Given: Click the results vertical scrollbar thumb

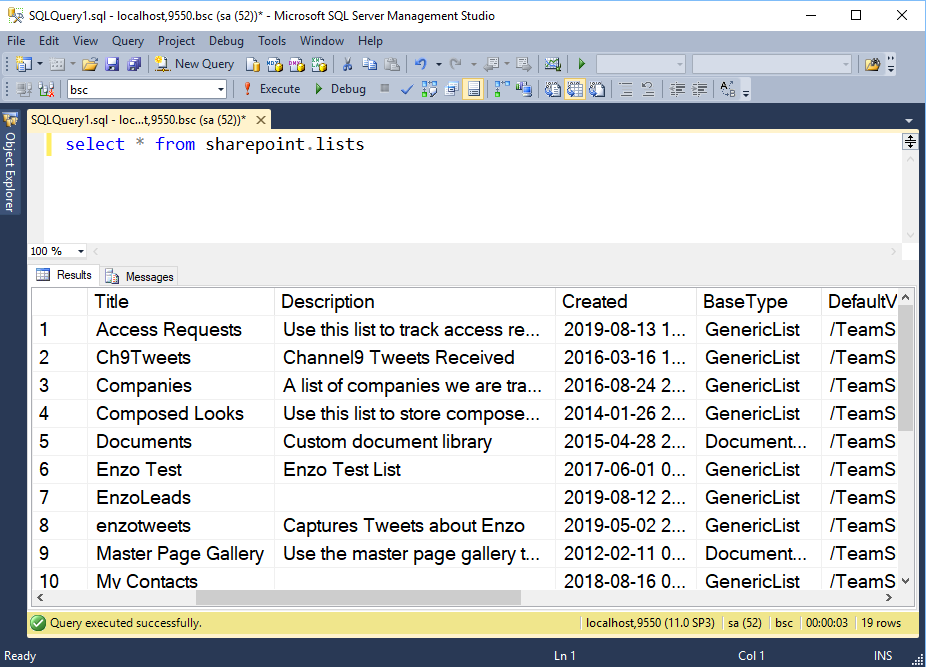Looking at the screenshot, I should click(905, 367).
